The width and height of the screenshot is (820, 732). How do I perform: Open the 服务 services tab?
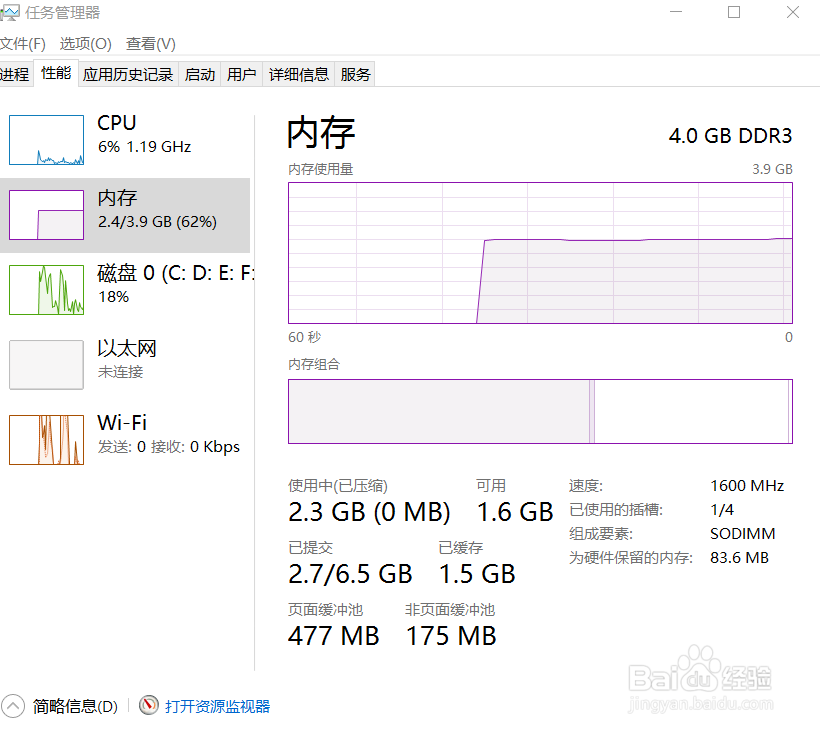[355, 73]
